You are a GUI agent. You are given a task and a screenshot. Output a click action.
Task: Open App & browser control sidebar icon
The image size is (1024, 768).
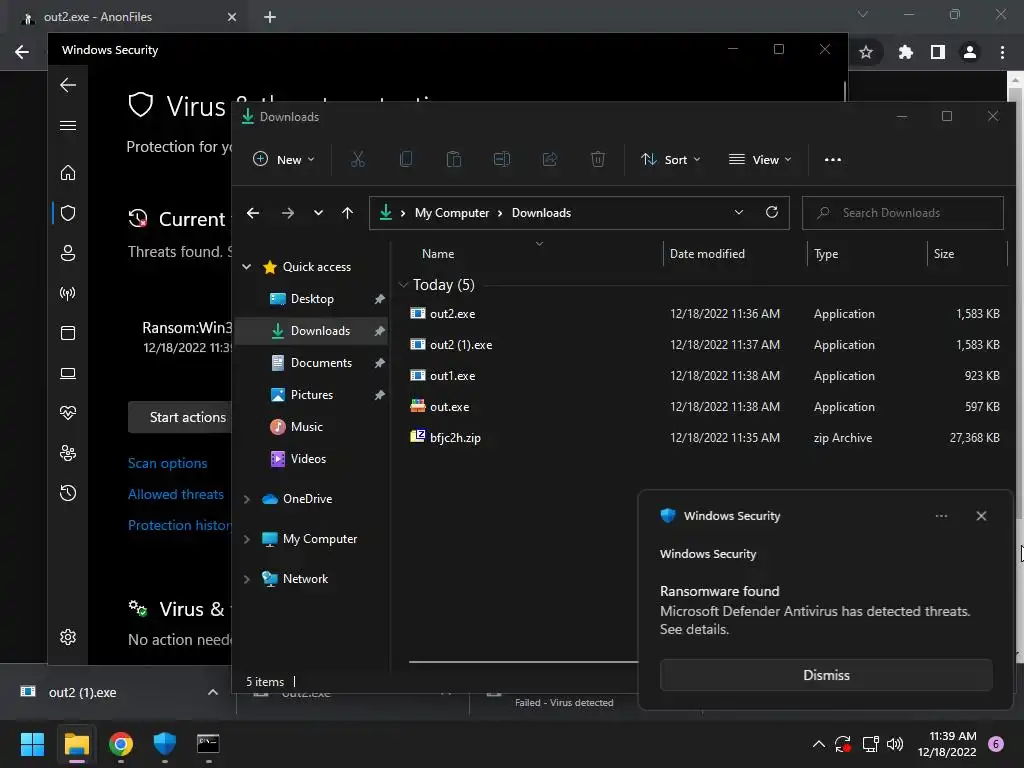pos(68,333)
